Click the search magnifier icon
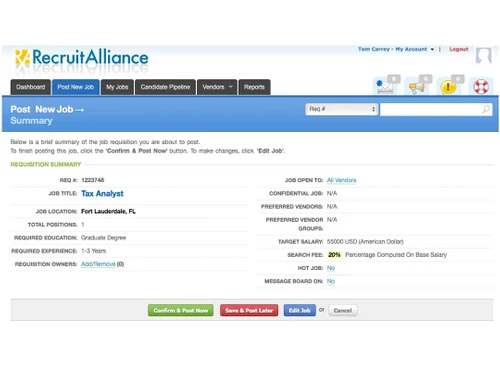The width and height of the screenshot is (500, 375). [486, 109]
